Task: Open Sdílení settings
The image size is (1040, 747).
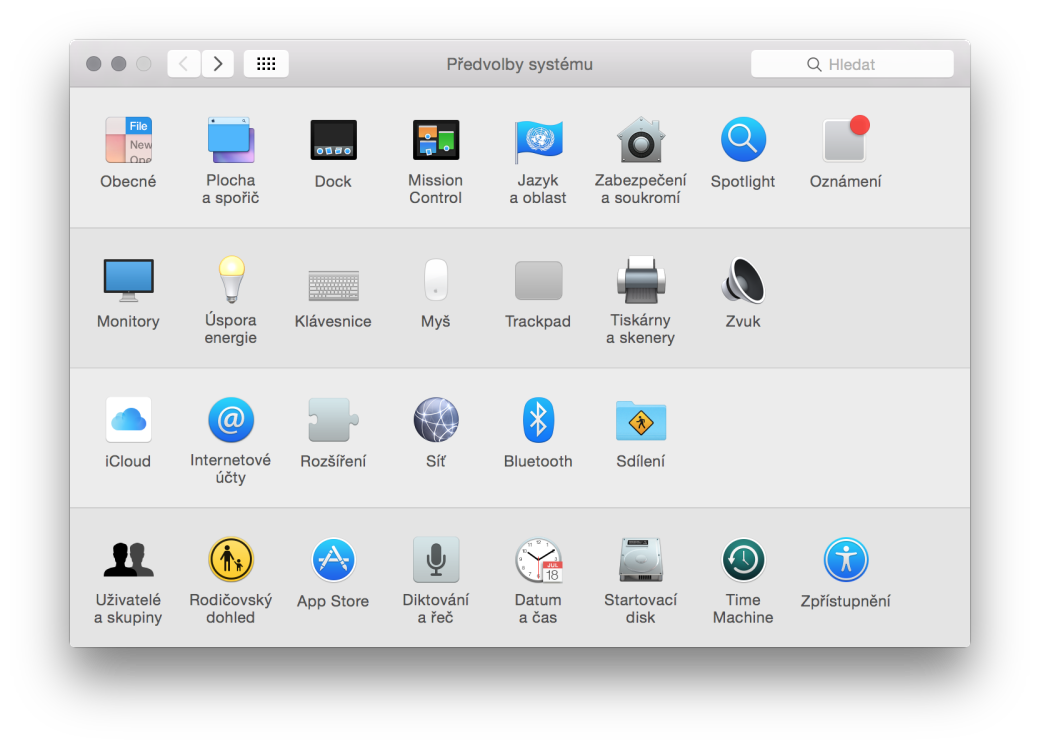Action: 640,420
